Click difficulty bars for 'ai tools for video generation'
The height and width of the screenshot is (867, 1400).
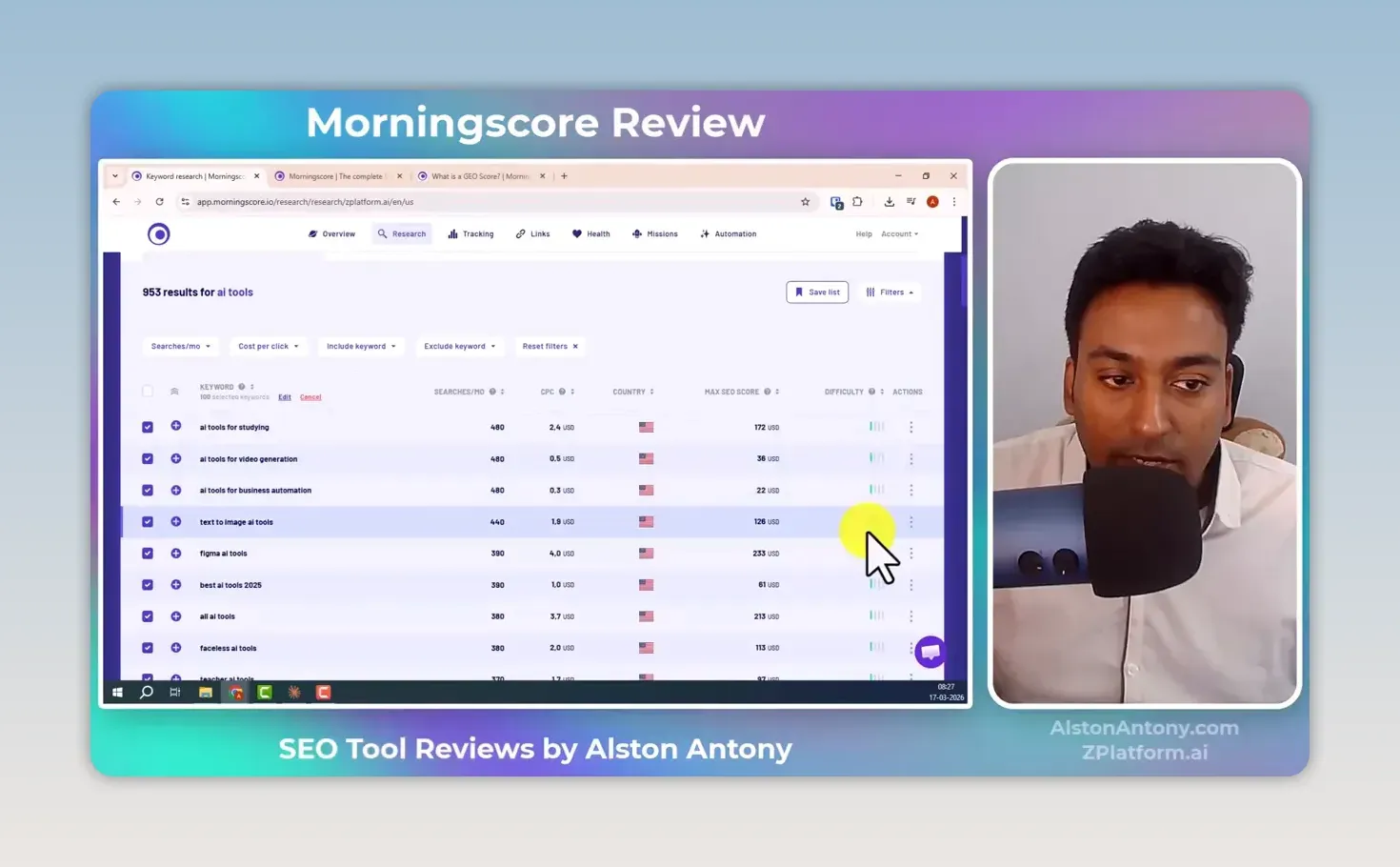click(877, 458)
